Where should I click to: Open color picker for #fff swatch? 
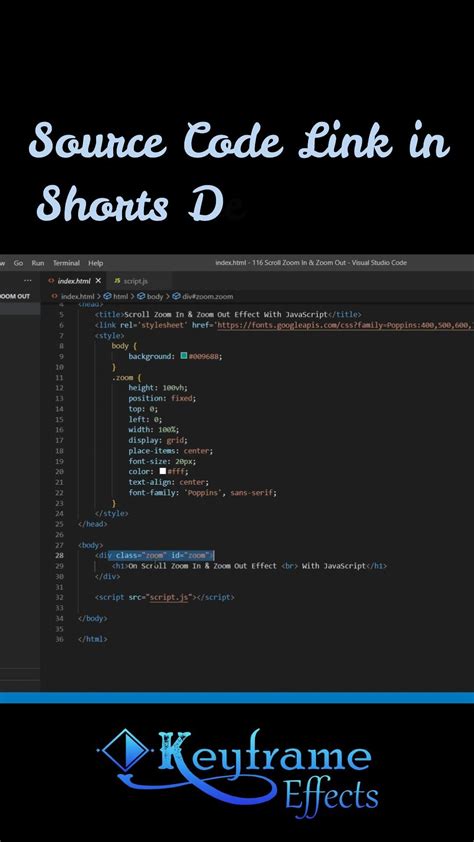[x=163, y=471]
